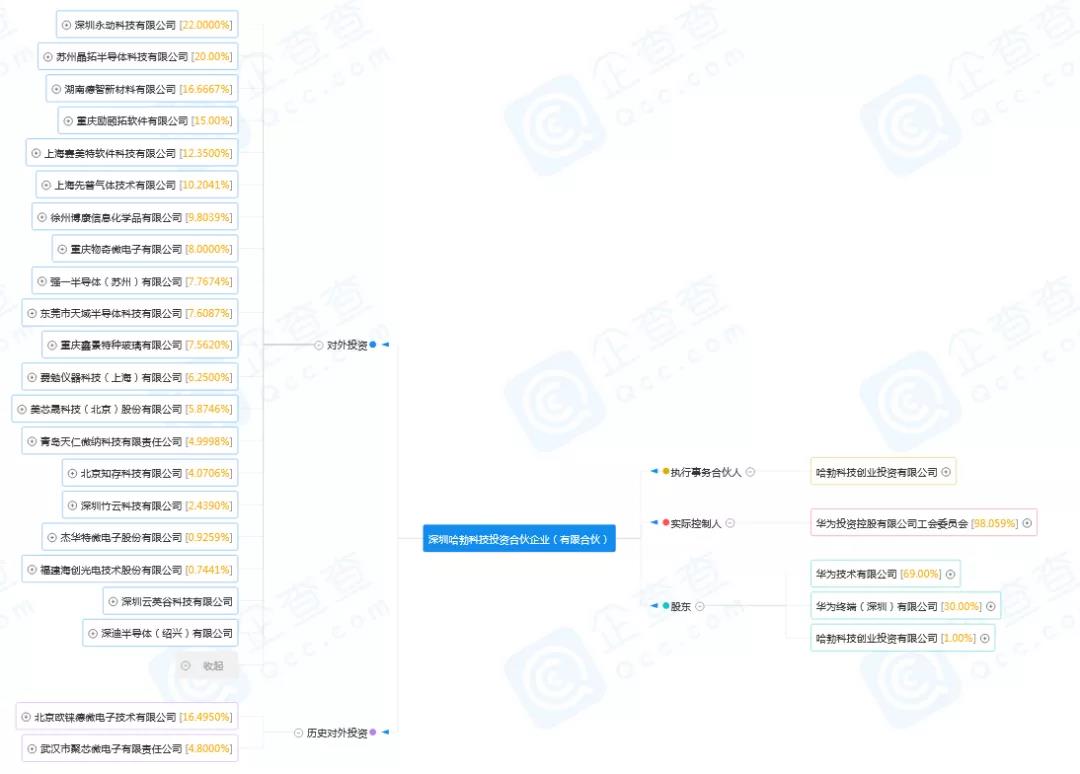Viewport: 1080px width, 774px height.
Task: Select the central node 深圳哈勃科技投资合伙企业
Action: (x=519, y=537)
